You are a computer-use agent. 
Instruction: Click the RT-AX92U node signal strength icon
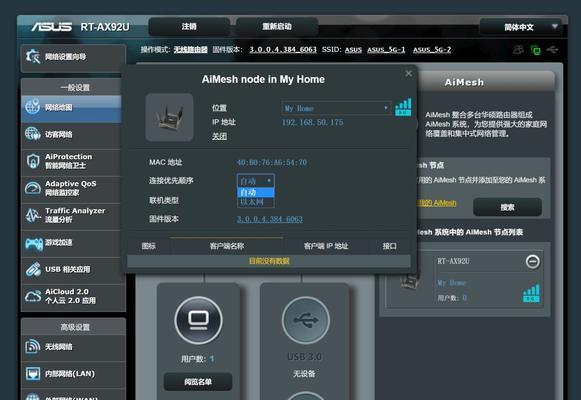pos(531,293)
